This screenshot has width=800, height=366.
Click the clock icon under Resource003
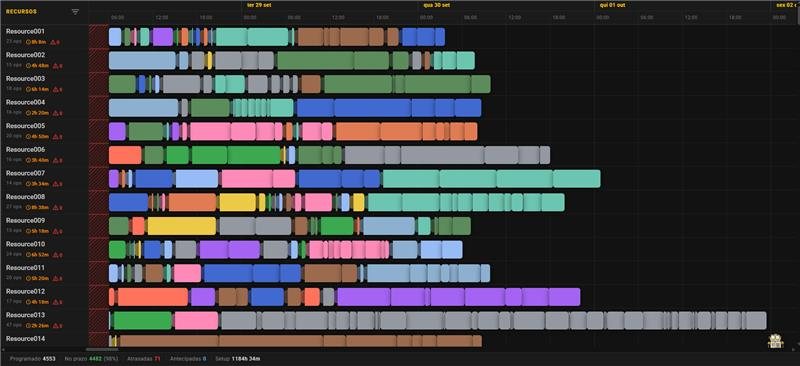click(28, 89)
